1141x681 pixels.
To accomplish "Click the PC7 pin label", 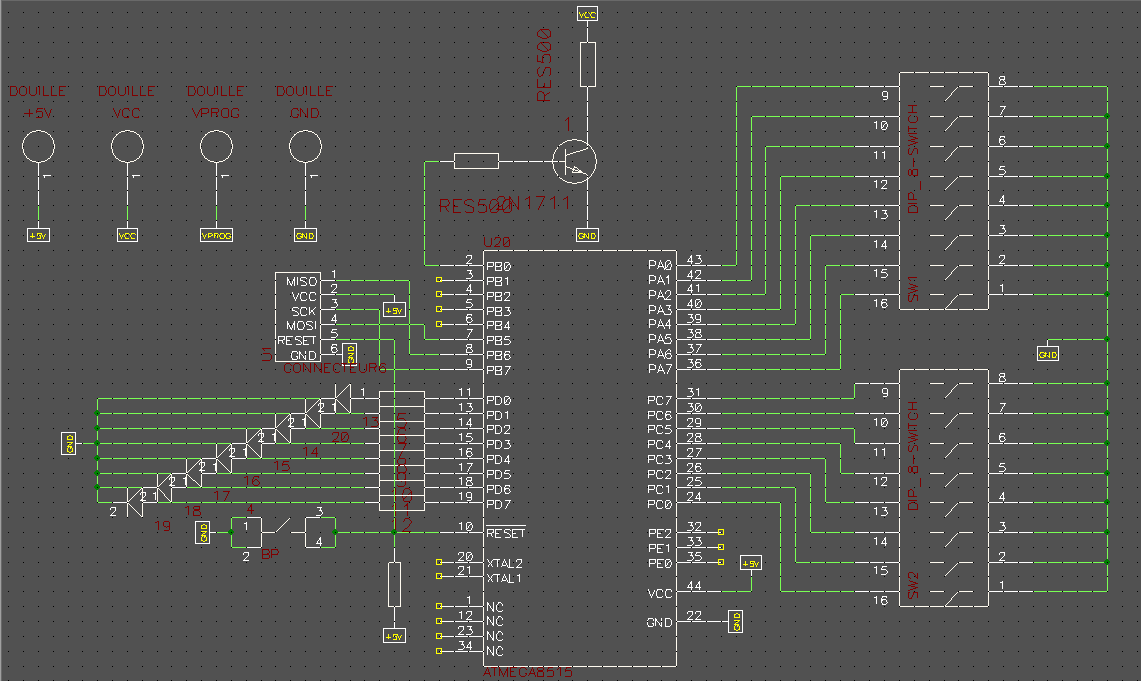I will 660,400.
